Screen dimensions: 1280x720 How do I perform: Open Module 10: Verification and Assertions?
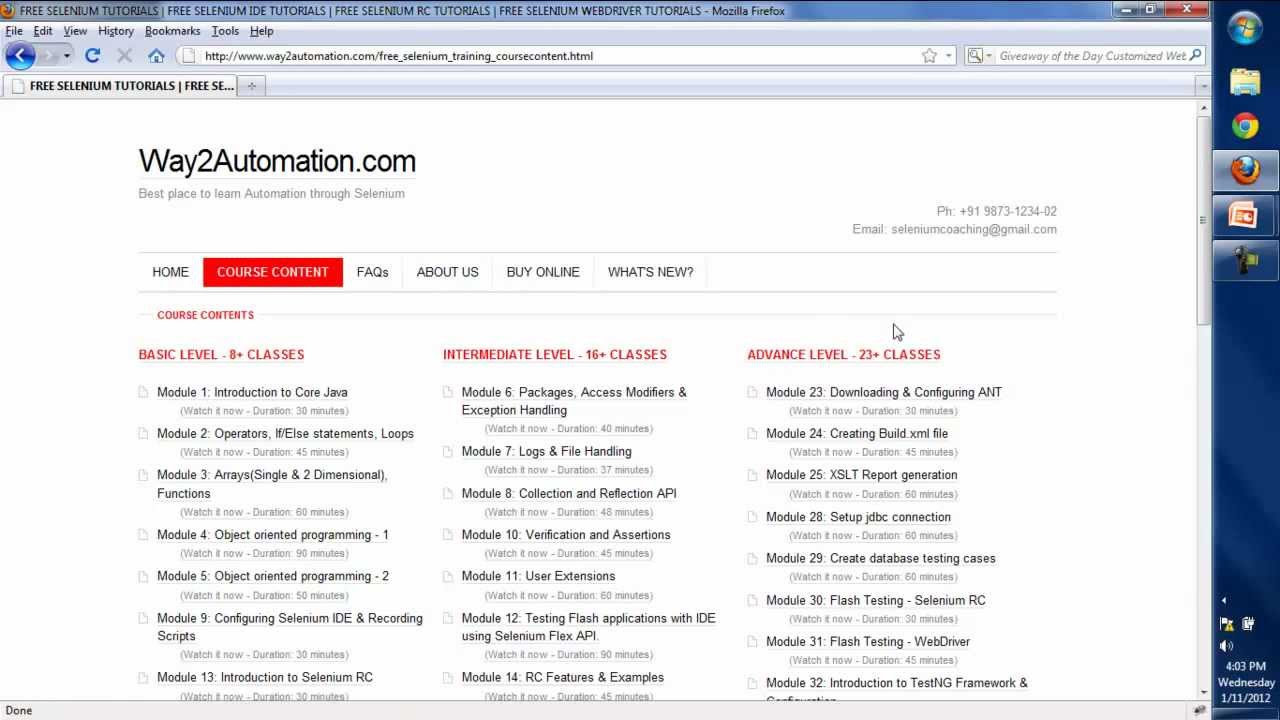coord(566,535)
